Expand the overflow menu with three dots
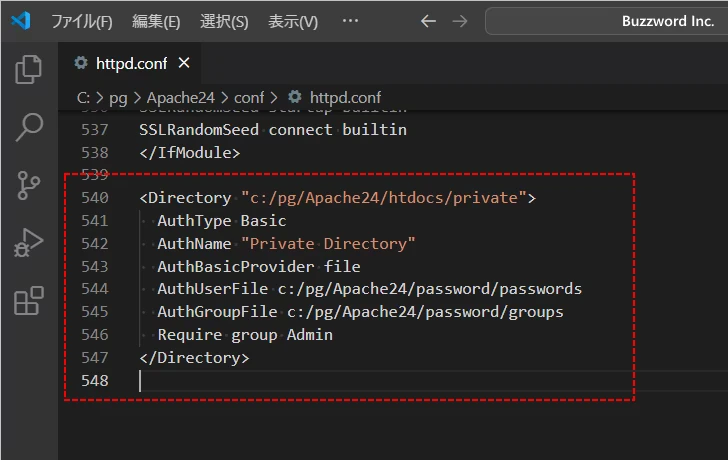Screen dimensions: 728x460 [x=349, y=21]
